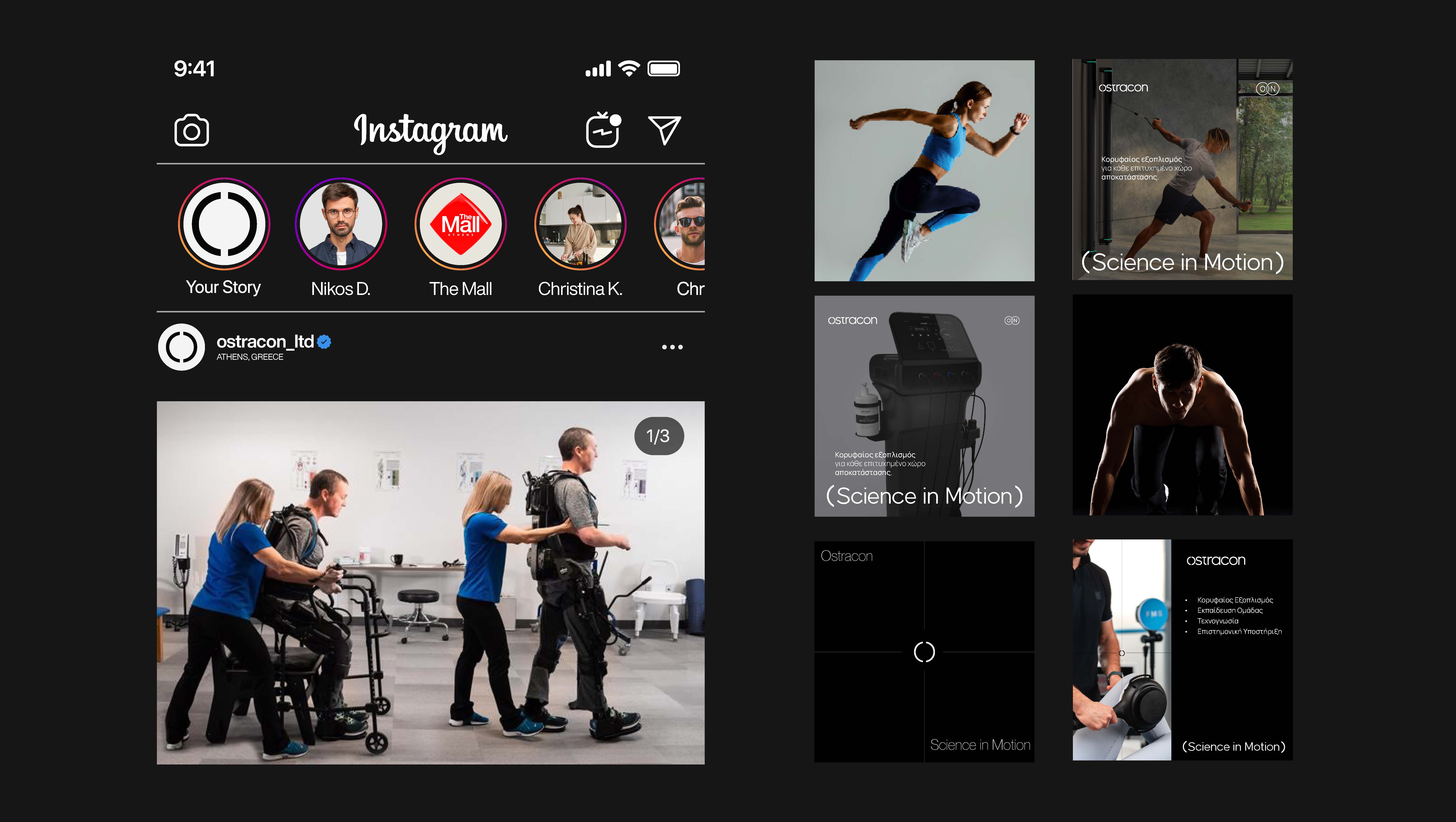Click 'Εκπαίδευση Ομάδας' bullet item
Image resolution: width=1456 pixels, height=822 pixels.
1230,611
